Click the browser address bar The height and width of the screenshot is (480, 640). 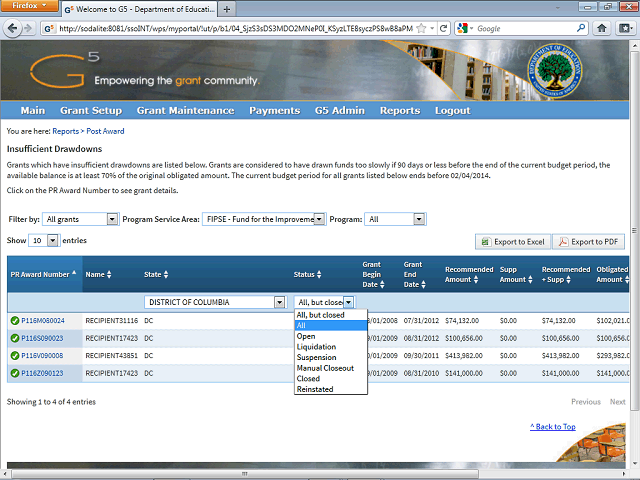tap(236, 28)
